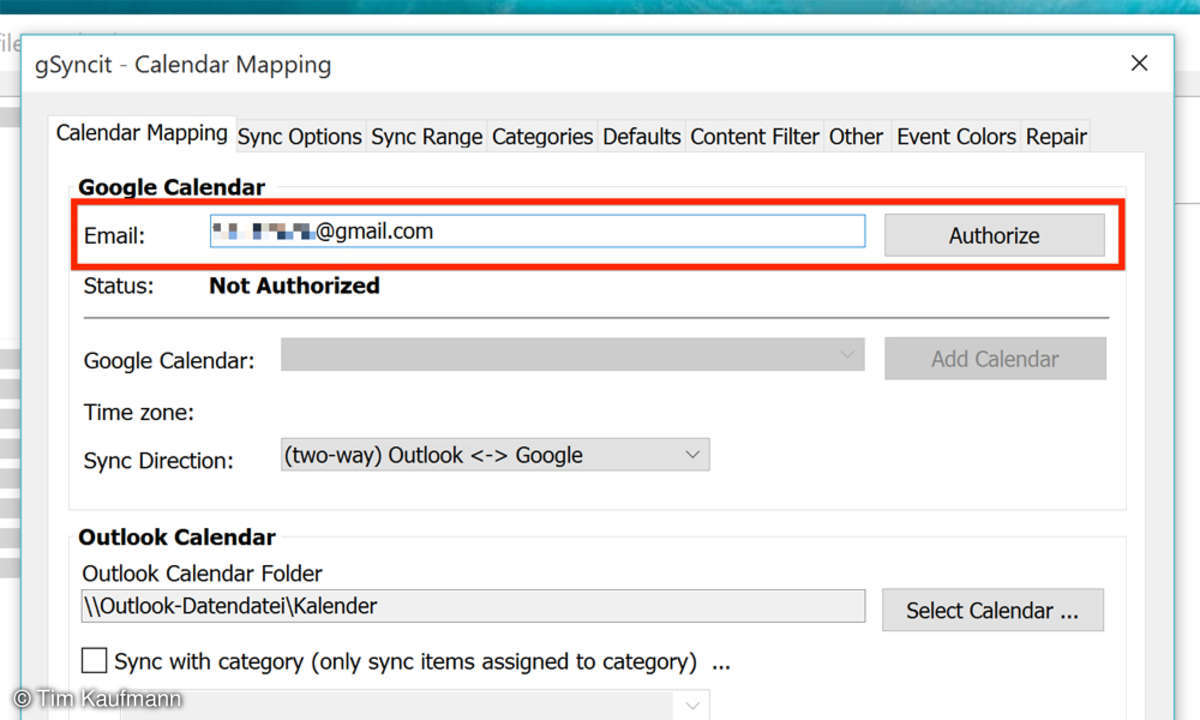Close the gSyncit Calendar Mapping dialog
Image resolution: width=1200 pixels, height=720 pixels.
pos(1139,64)
